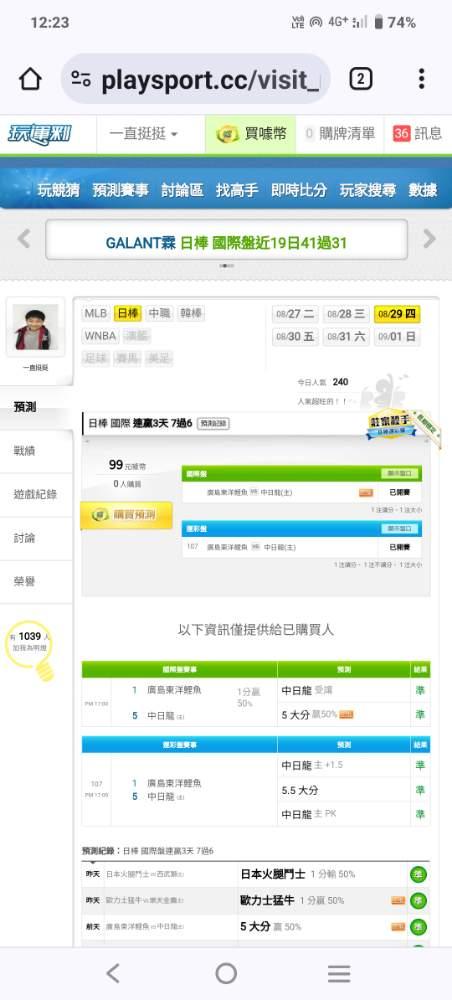452x1000 pixels.
Task: Click the playsport 玩運彩 logo
Action: click(x=40, y=134)
